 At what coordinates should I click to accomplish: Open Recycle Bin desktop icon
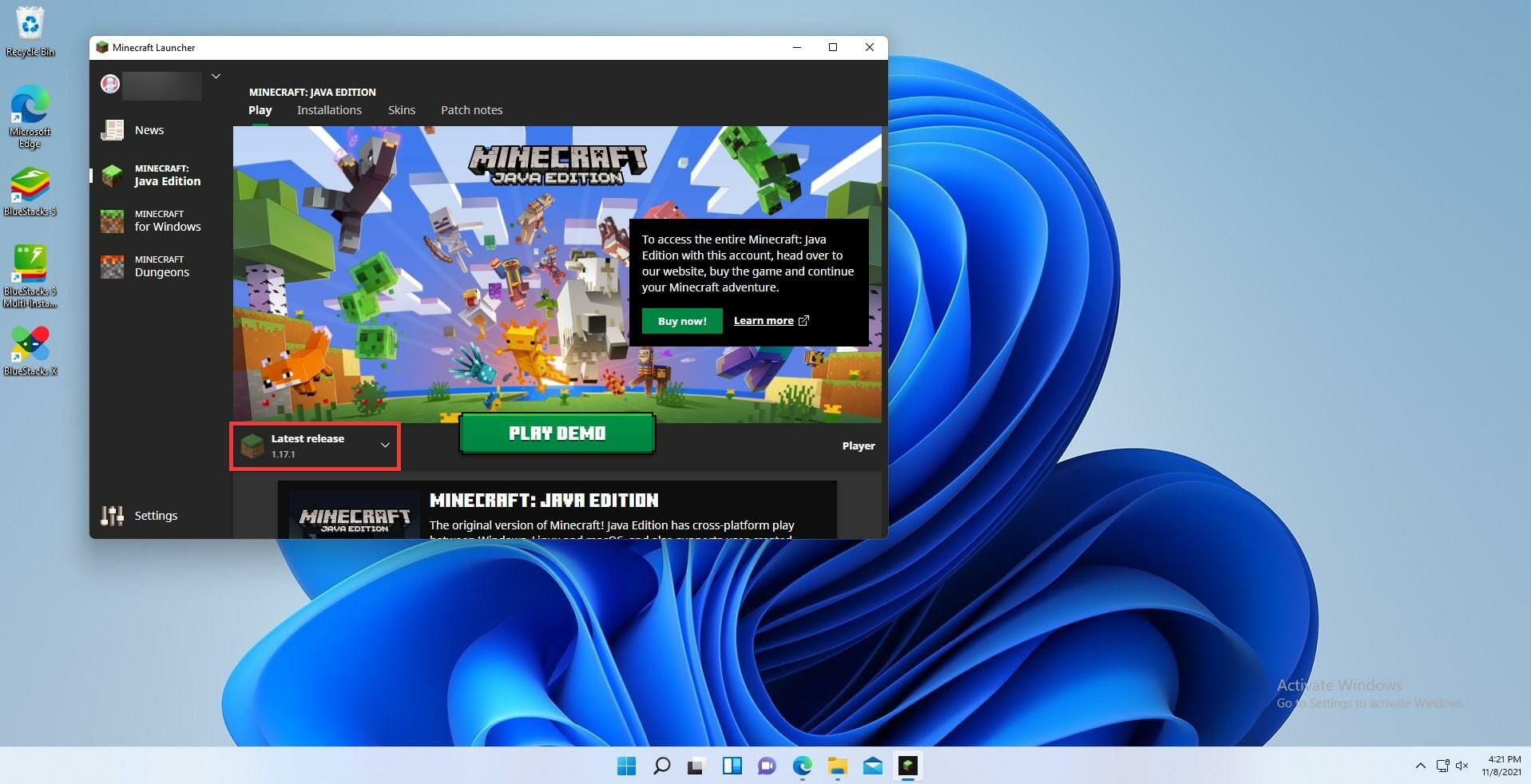pos(30,31)
